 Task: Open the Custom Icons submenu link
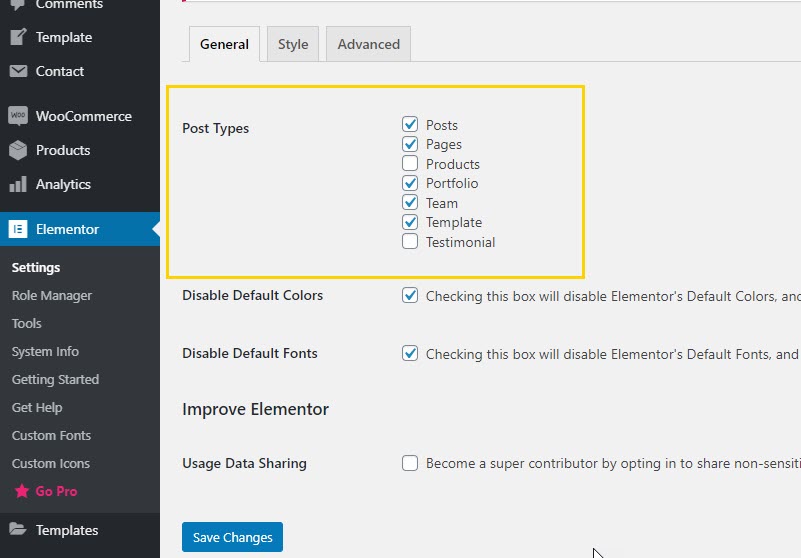pyautogui.click(x=51, y=463)
